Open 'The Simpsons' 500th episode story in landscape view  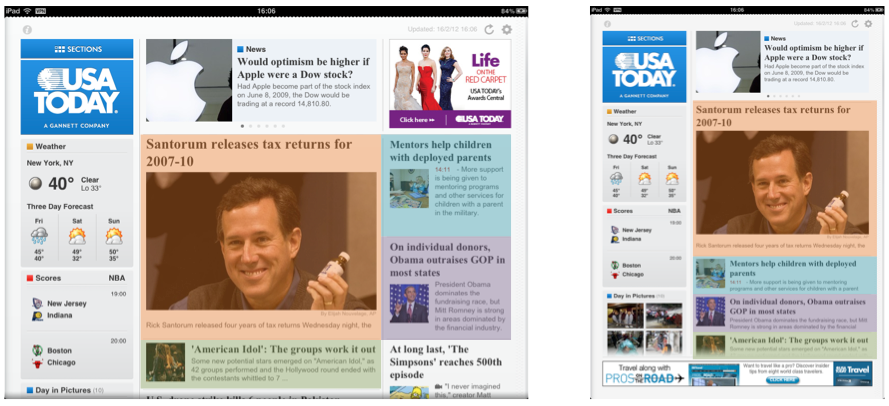coord(446,362)
